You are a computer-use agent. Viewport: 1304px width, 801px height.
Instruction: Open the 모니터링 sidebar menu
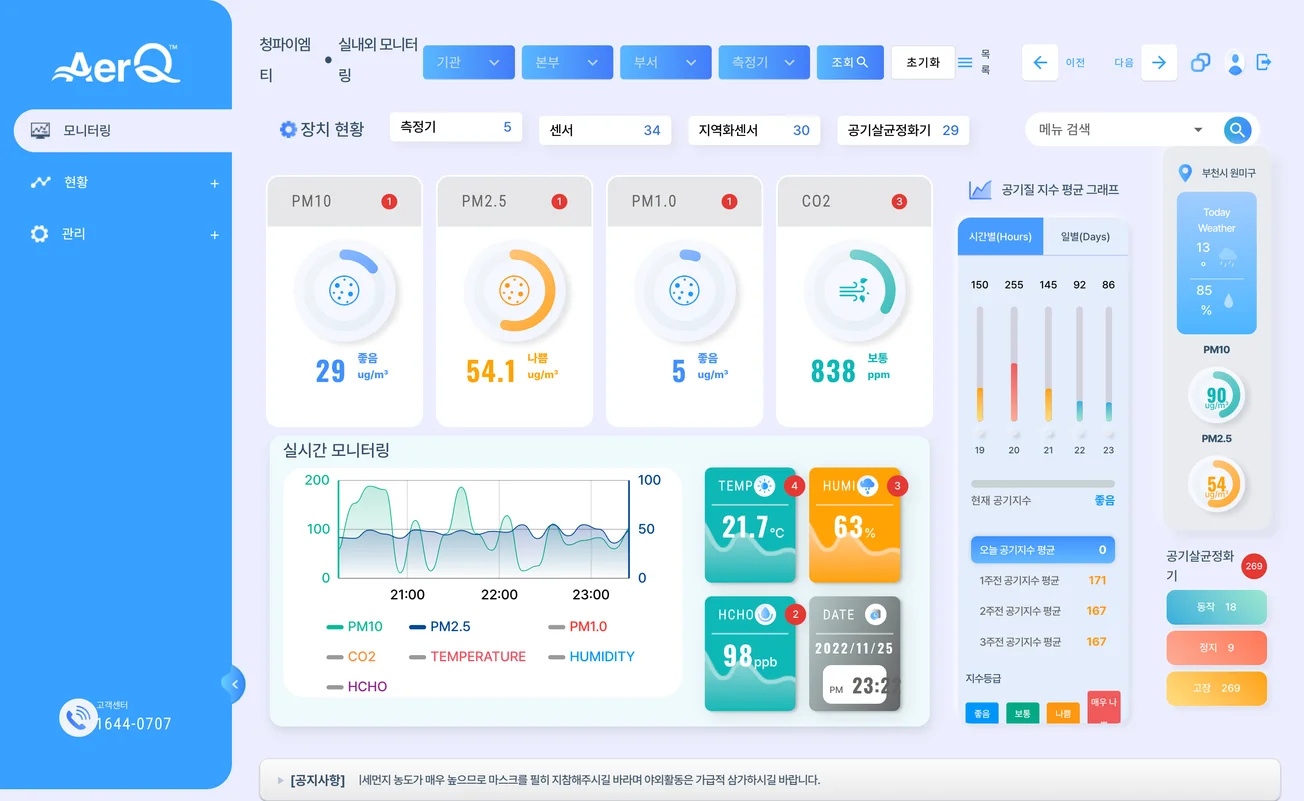122,130
